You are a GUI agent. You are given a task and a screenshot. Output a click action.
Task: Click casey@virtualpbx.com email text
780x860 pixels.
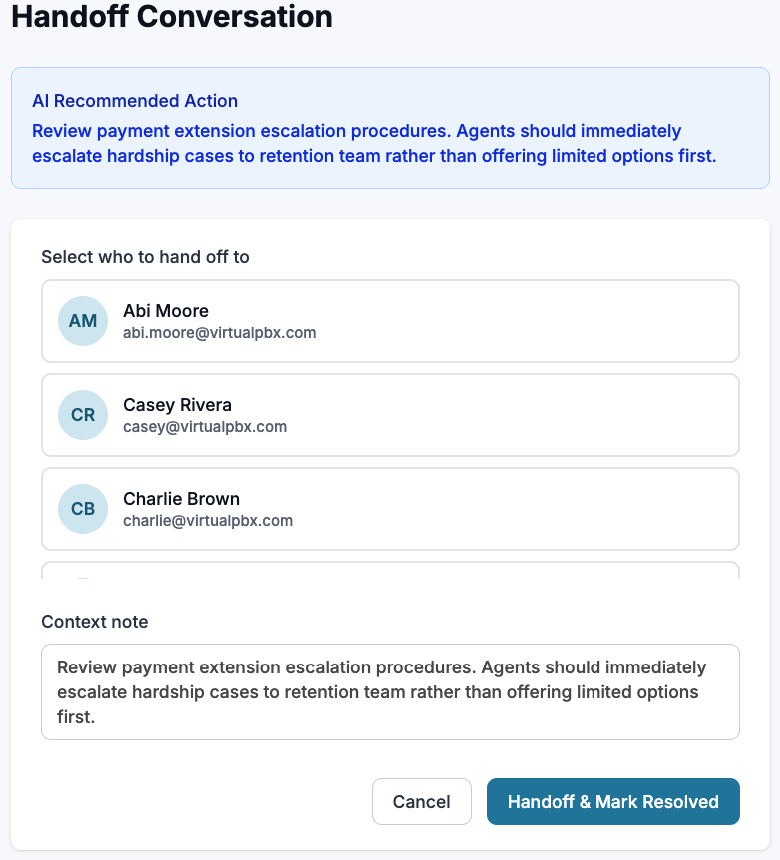pos(205,427)
